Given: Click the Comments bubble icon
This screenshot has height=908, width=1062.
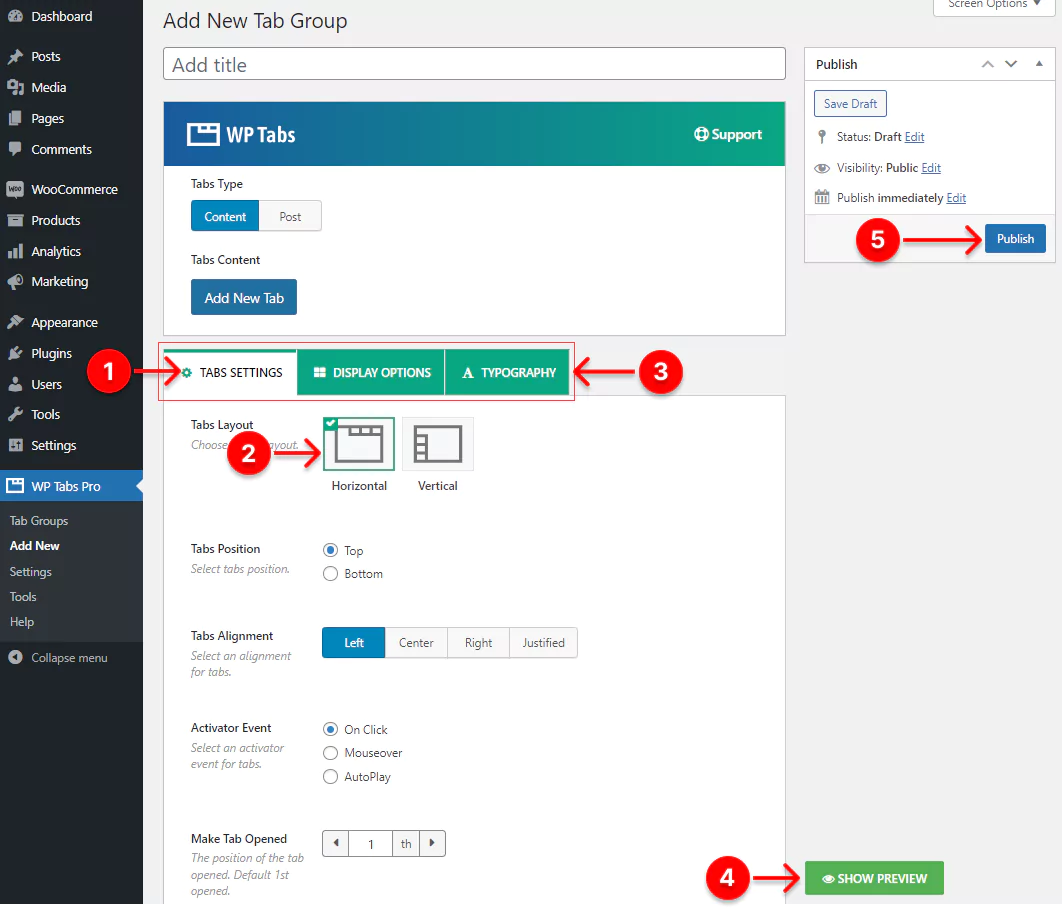Looking at the screenshot, I should click(x=15, y=149).
